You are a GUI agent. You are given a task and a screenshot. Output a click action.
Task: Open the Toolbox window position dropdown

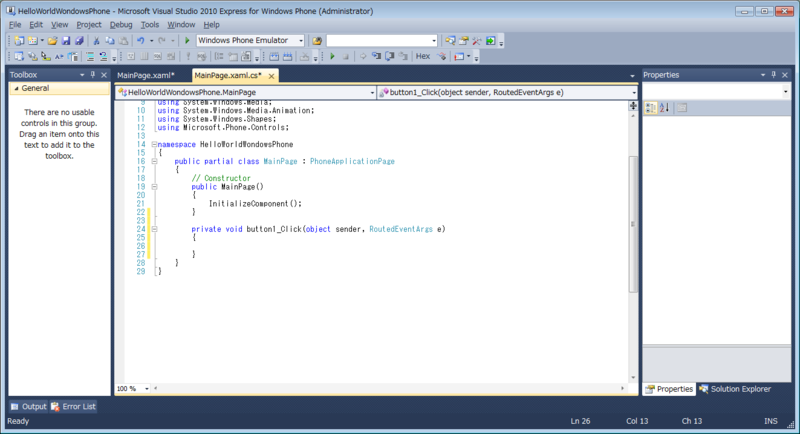tap(82, 75)
